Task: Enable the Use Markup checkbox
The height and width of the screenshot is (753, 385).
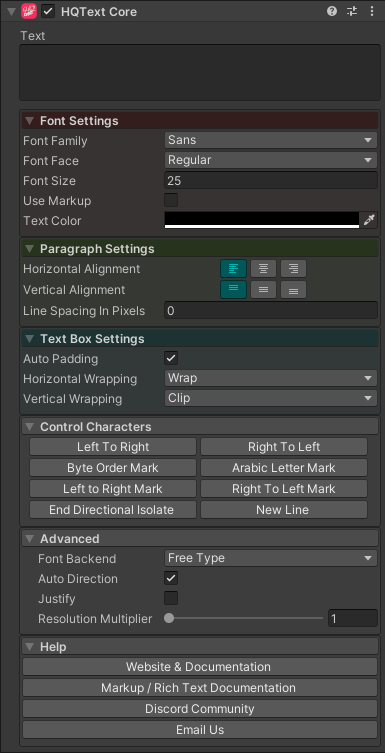Action: click(171, 200)
